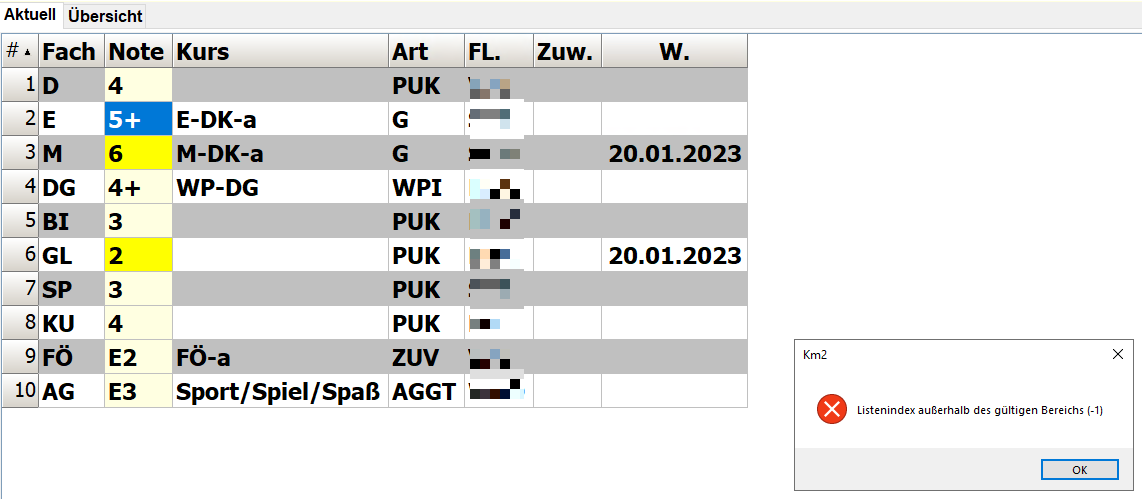Click the sort arrow in # column header
This screenshot has width=1142, height=499.
28,52
